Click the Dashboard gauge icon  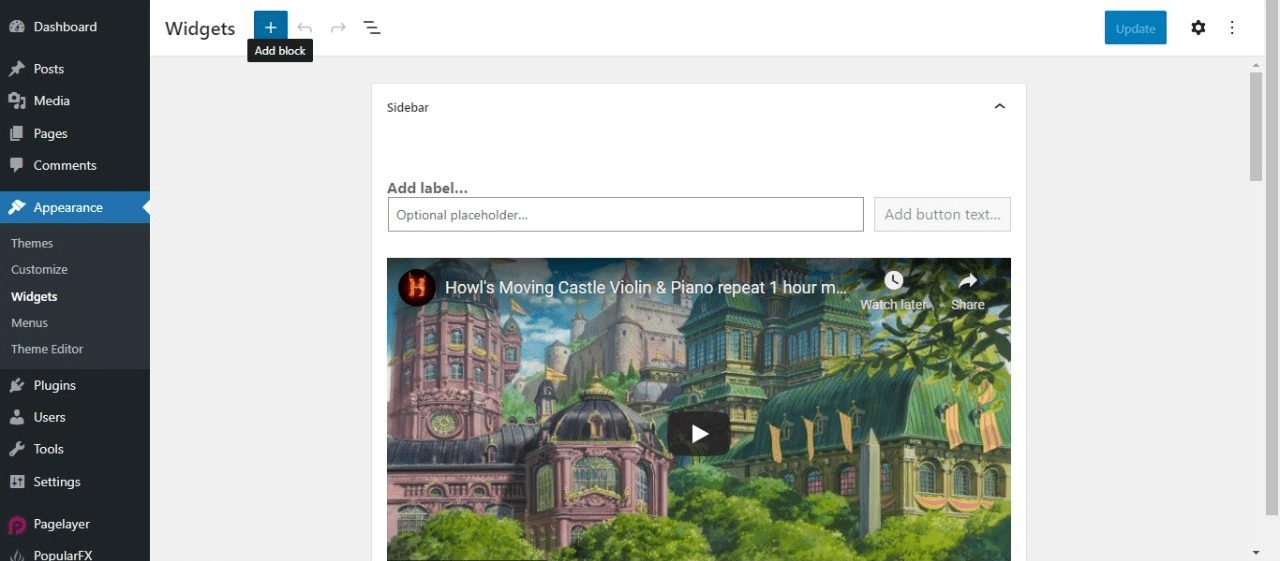point(17,26)
